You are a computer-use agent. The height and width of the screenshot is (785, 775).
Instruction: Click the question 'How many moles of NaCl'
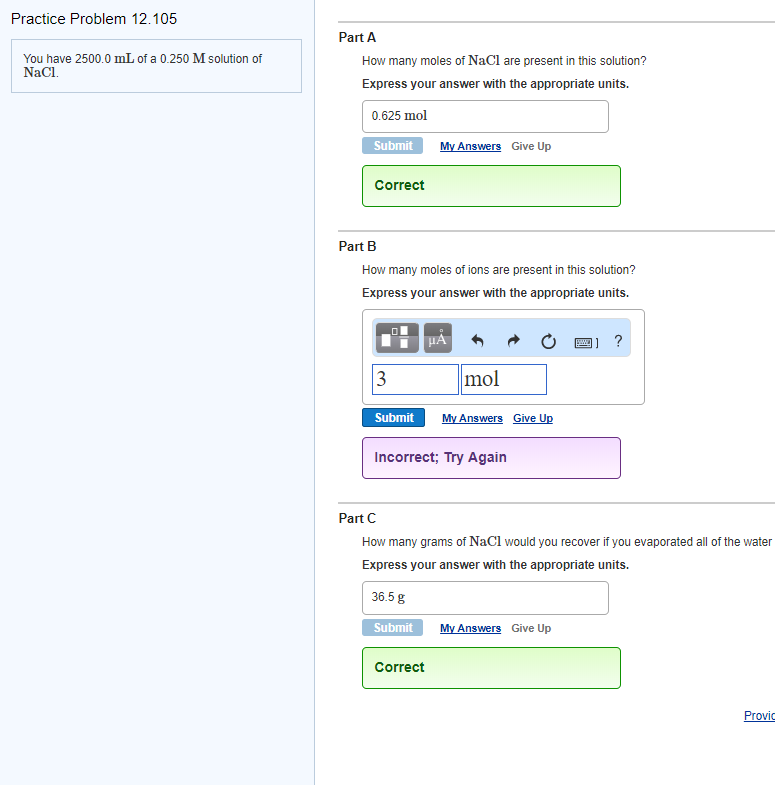coord(504,61)
